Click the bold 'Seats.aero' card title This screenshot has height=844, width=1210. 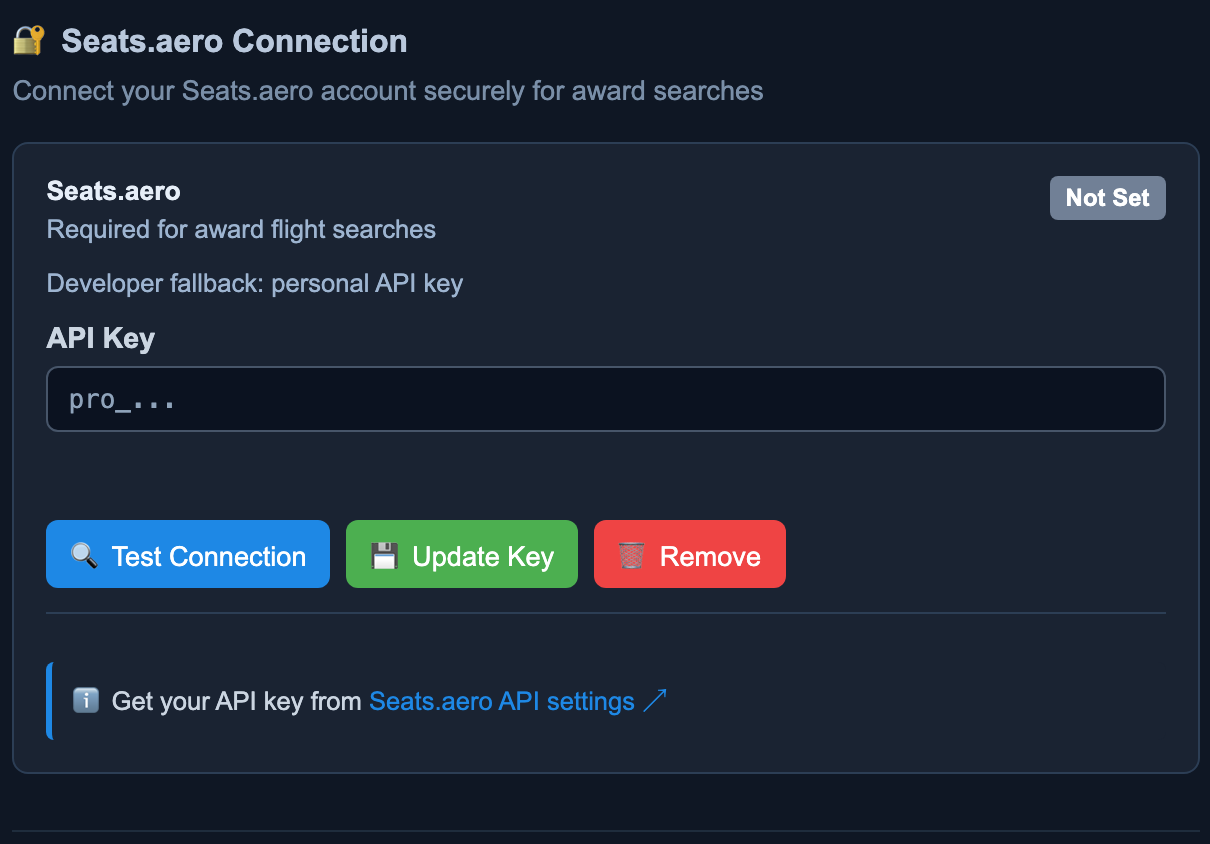click(x=113, y=190)
